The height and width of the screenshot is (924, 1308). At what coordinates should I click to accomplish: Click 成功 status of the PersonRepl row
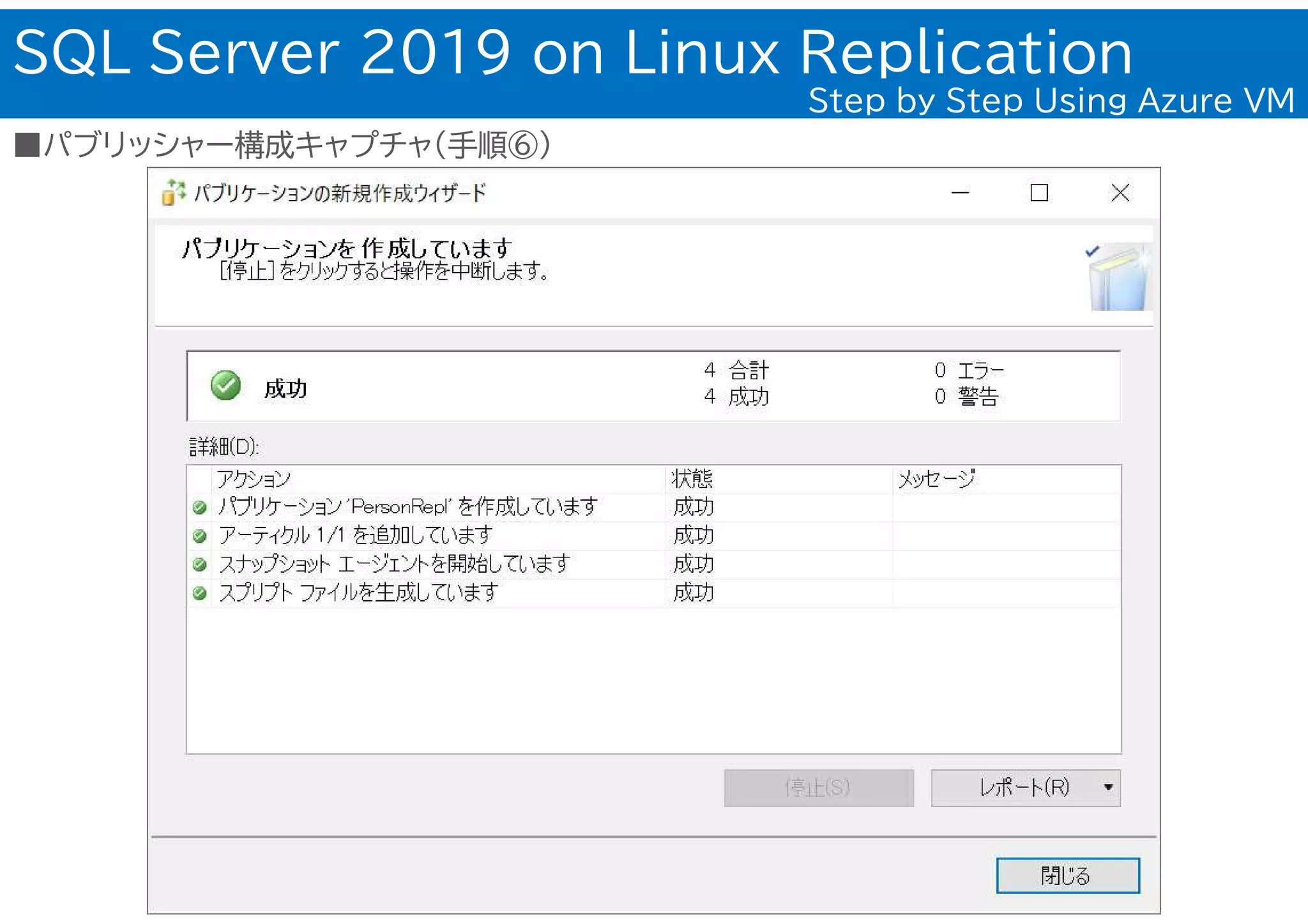click(694, 507)
